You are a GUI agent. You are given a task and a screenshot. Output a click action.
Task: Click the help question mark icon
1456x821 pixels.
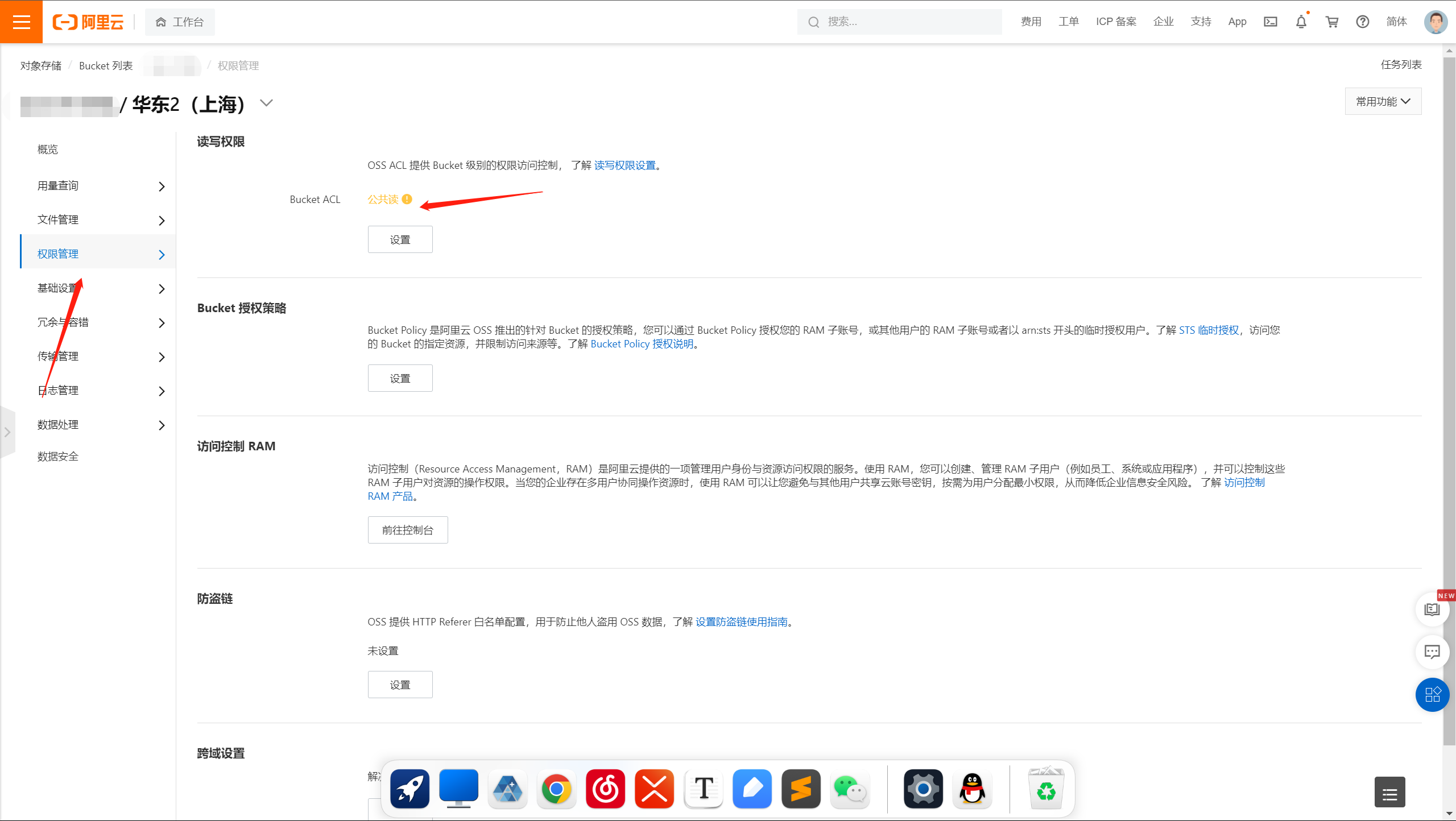(1362, 22)
